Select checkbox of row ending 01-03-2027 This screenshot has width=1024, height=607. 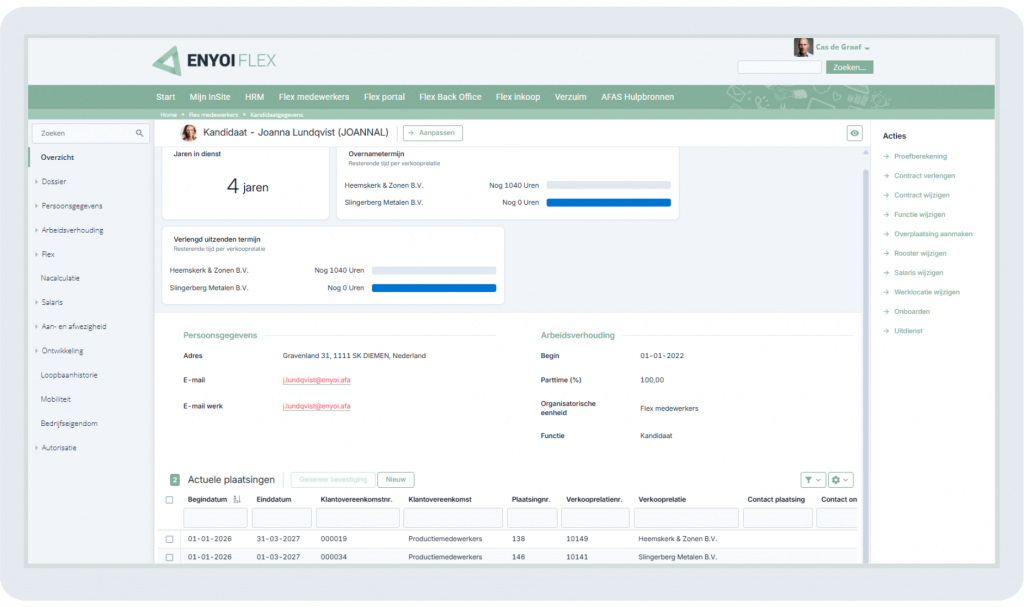[169, 557]
